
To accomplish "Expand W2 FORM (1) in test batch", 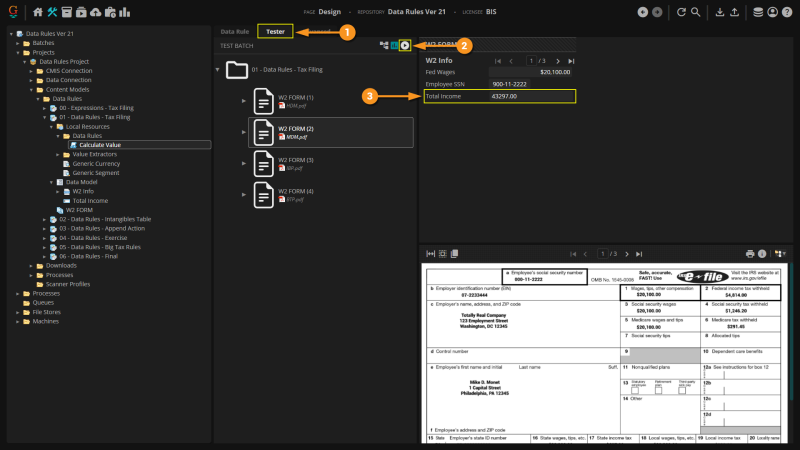I will [244, 101].
